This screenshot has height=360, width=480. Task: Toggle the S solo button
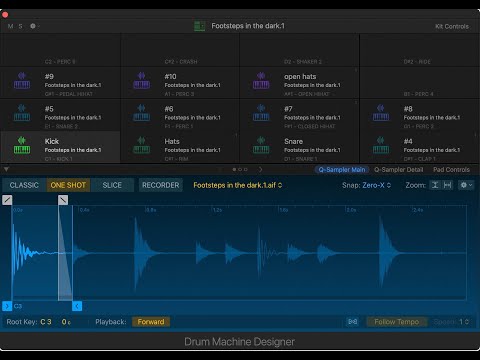tap(21, 26)
